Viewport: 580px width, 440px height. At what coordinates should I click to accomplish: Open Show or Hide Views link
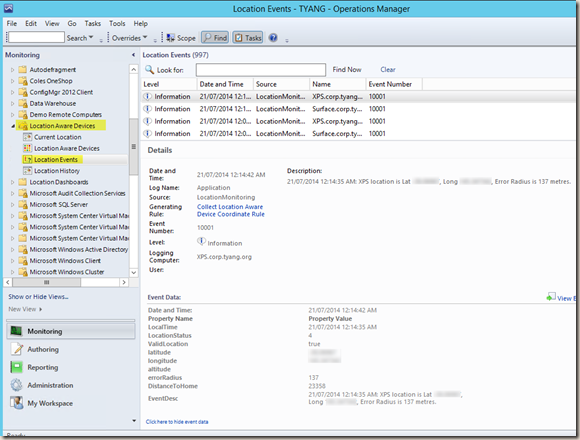click(38, 297)
